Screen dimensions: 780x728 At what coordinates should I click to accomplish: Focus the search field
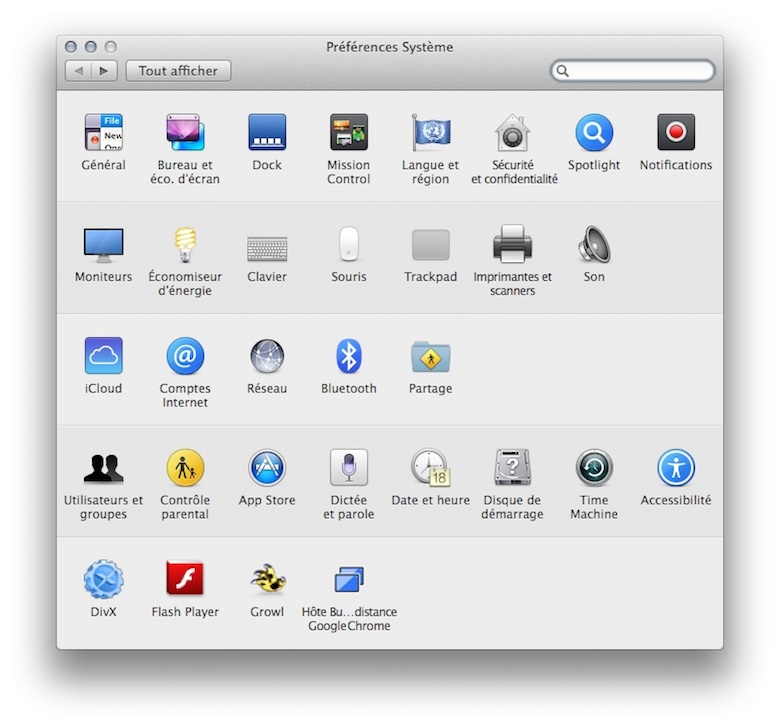point(633,71)
